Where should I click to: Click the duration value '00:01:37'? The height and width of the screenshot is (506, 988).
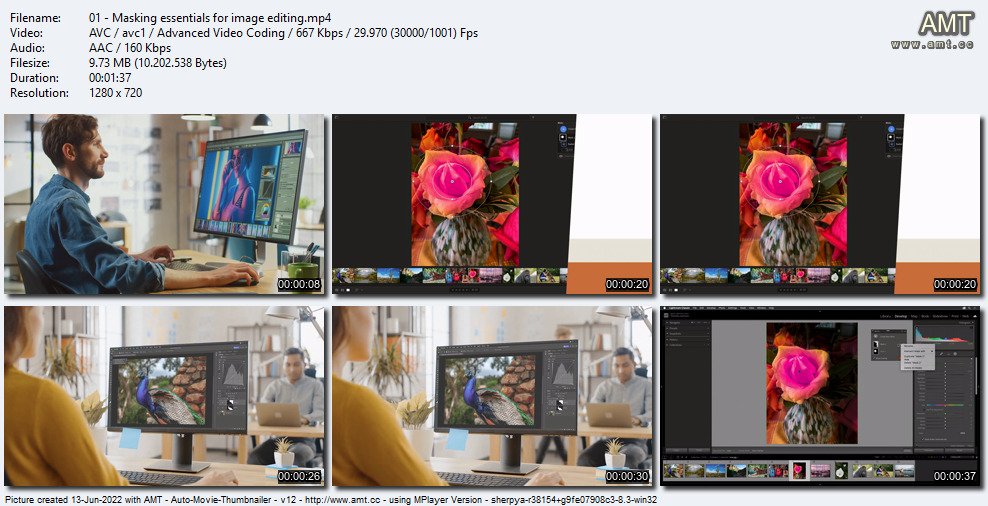point(112,78)
